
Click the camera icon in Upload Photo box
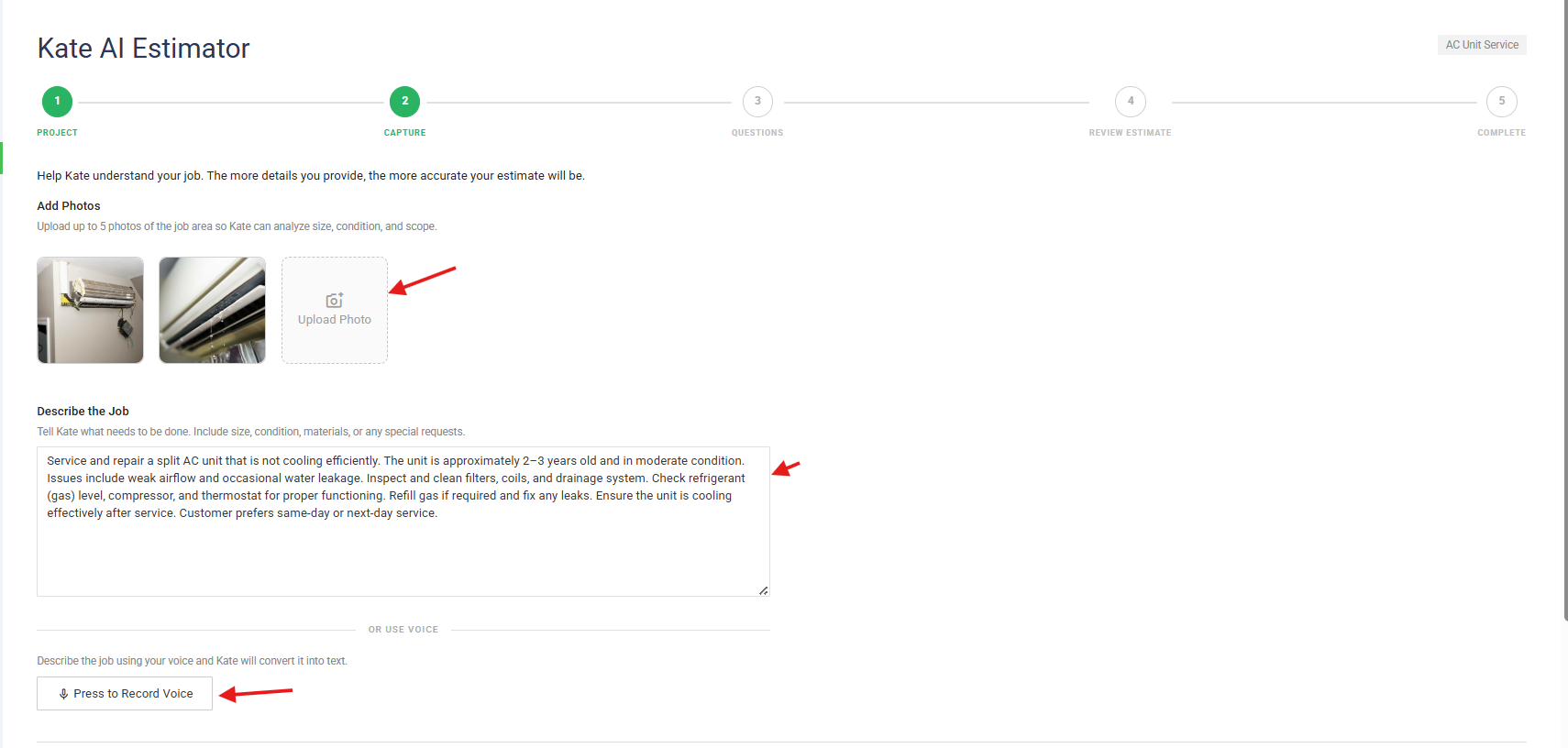(335, 301)
